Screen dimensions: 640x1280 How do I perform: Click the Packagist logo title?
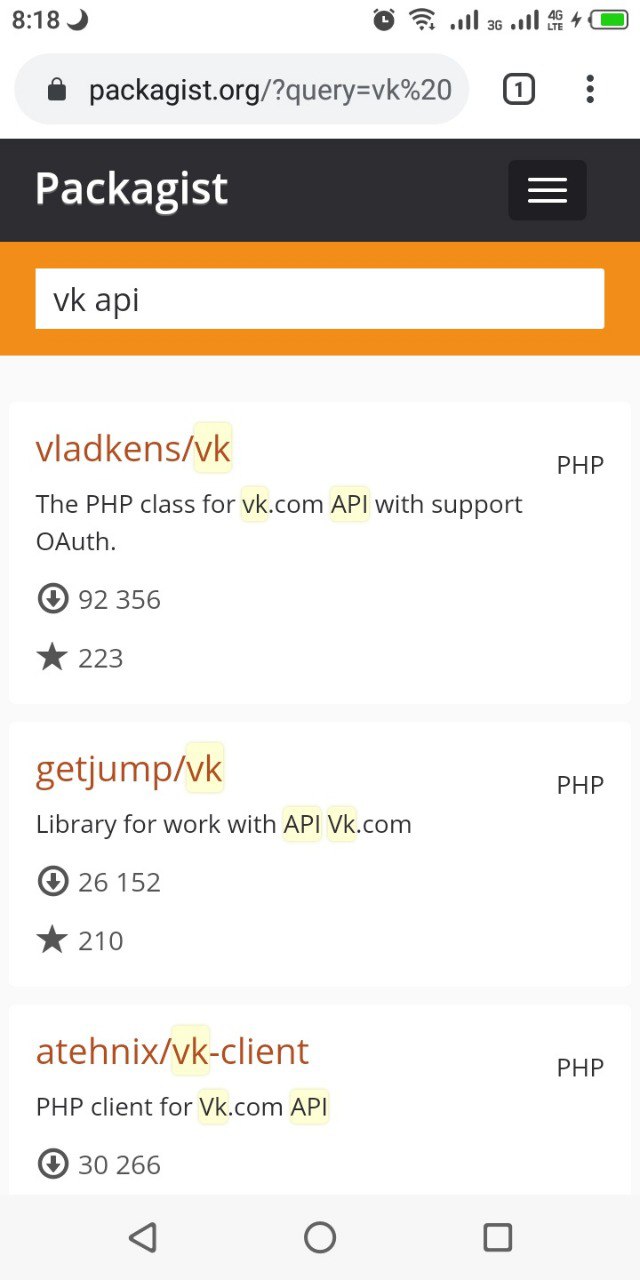click(x=131, y=189)
